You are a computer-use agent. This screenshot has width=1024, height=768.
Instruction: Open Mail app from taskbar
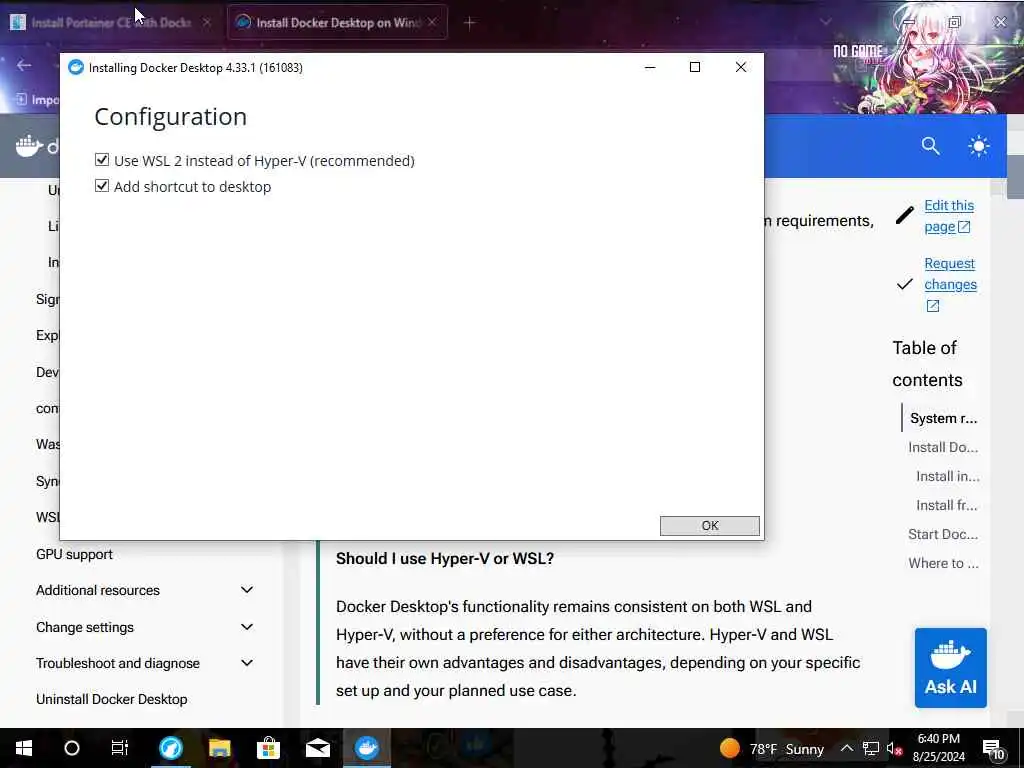click(x=317, y=748)
